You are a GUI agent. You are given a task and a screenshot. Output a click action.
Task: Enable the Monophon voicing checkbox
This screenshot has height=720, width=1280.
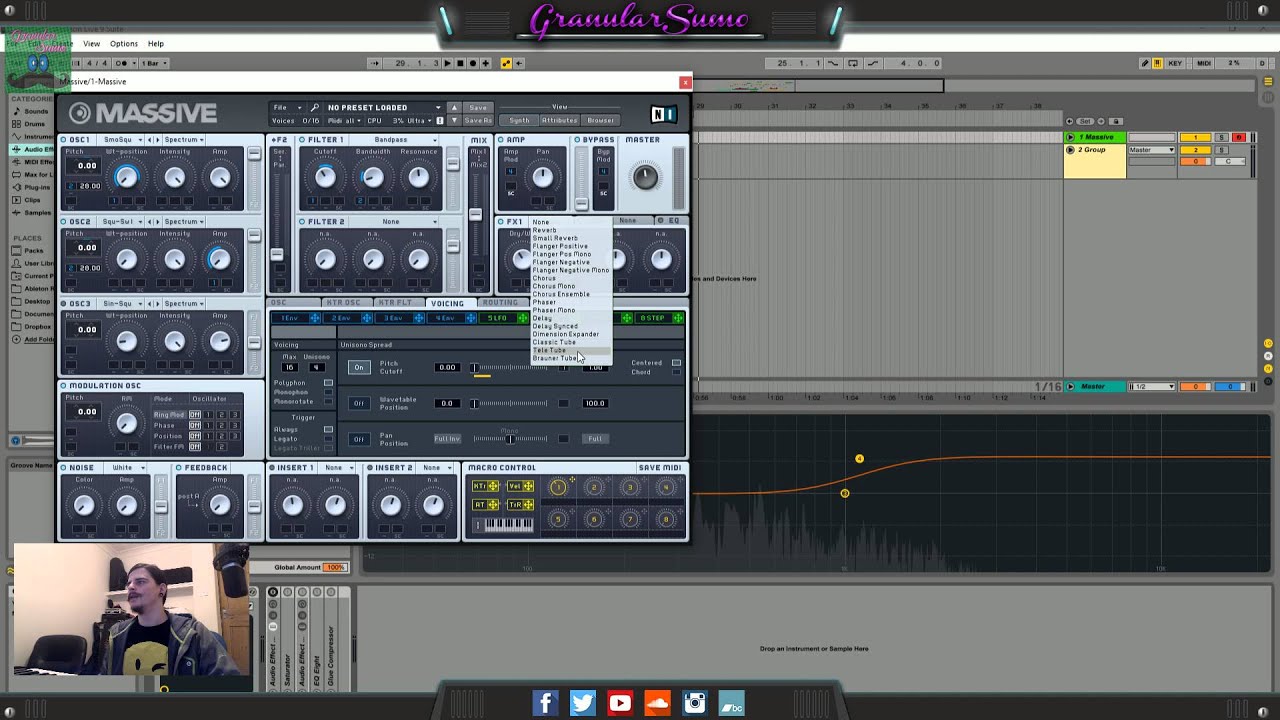328,392
